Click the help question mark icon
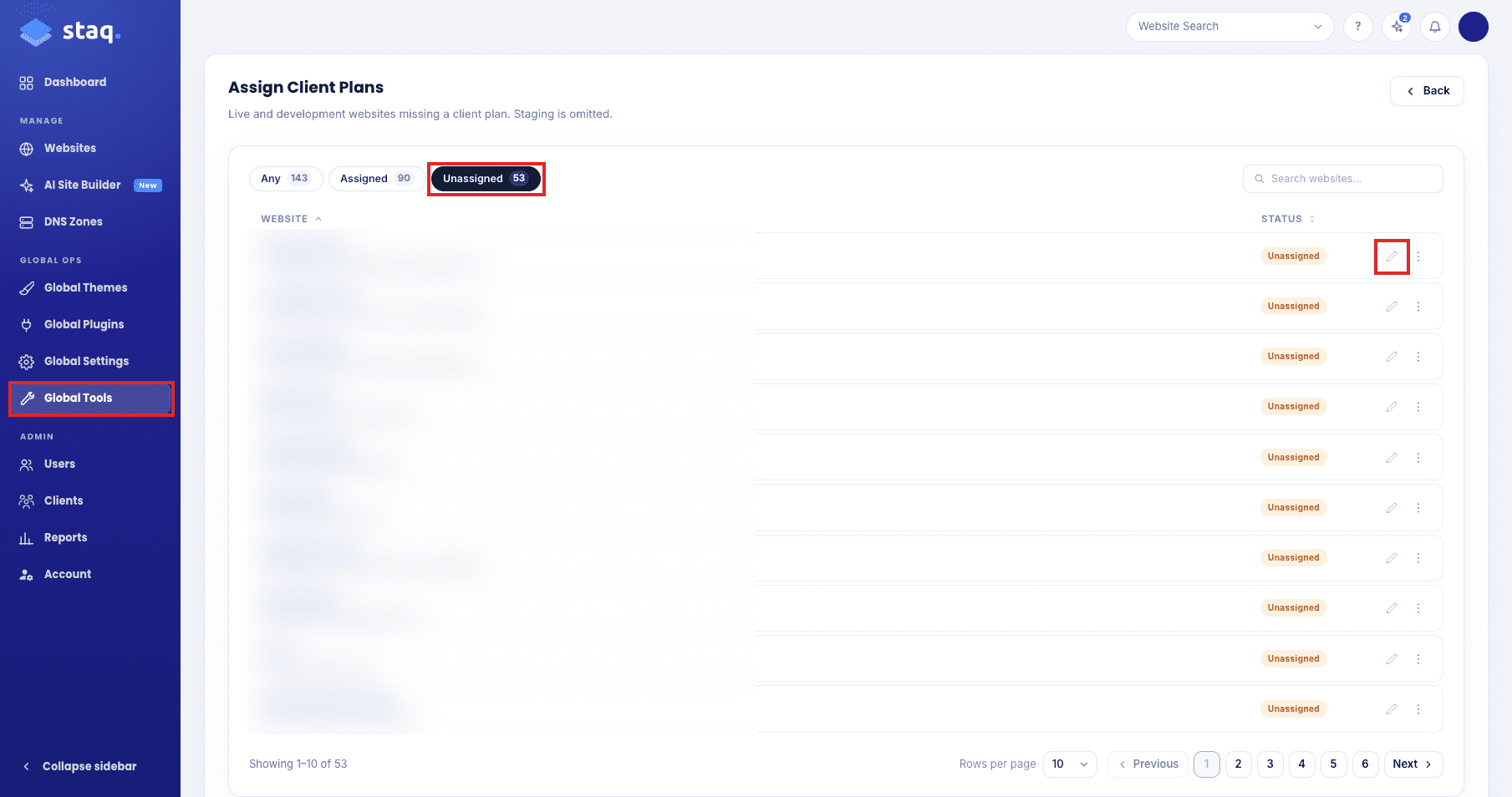The width and height of the screenshot is (1512, 797). (1358, 27)
